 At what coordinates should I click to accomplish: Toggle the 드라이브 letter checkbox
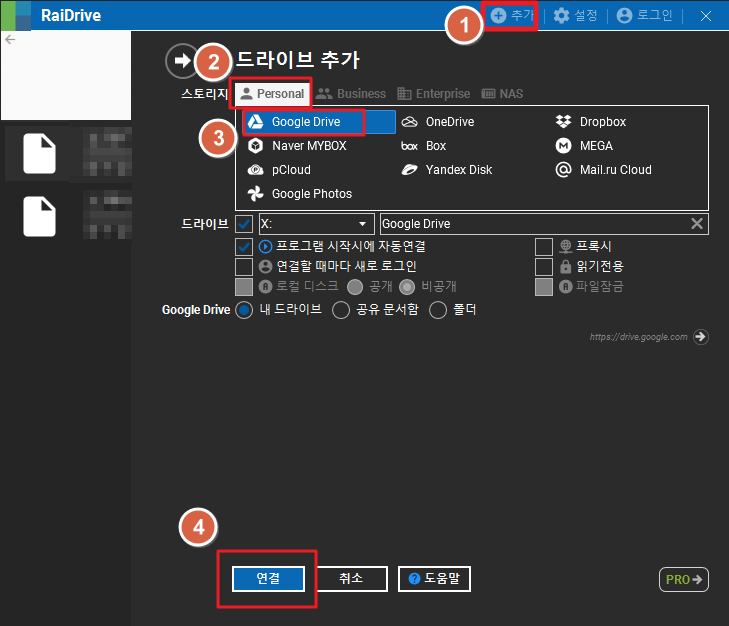tap(244, 224)
